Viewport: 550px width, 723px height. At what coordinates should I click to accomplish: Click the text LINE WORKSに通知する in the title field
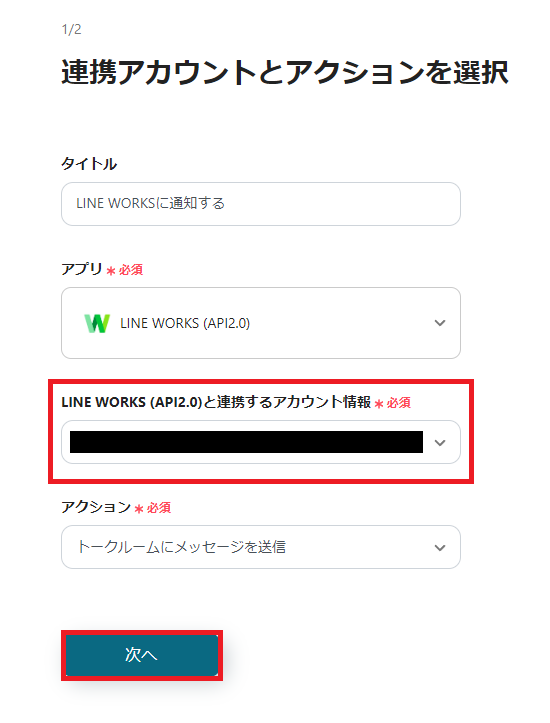[x=150, y=203]
